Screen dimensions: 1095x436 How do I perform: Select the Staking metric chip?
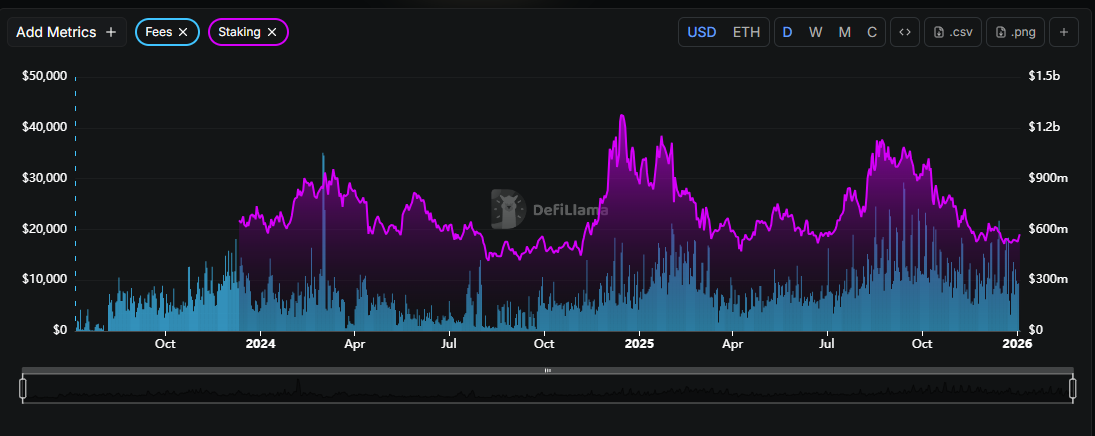(249, 32)
